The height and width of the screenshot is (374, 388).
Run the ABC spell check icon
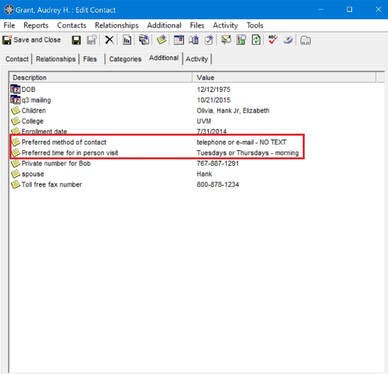273,40
